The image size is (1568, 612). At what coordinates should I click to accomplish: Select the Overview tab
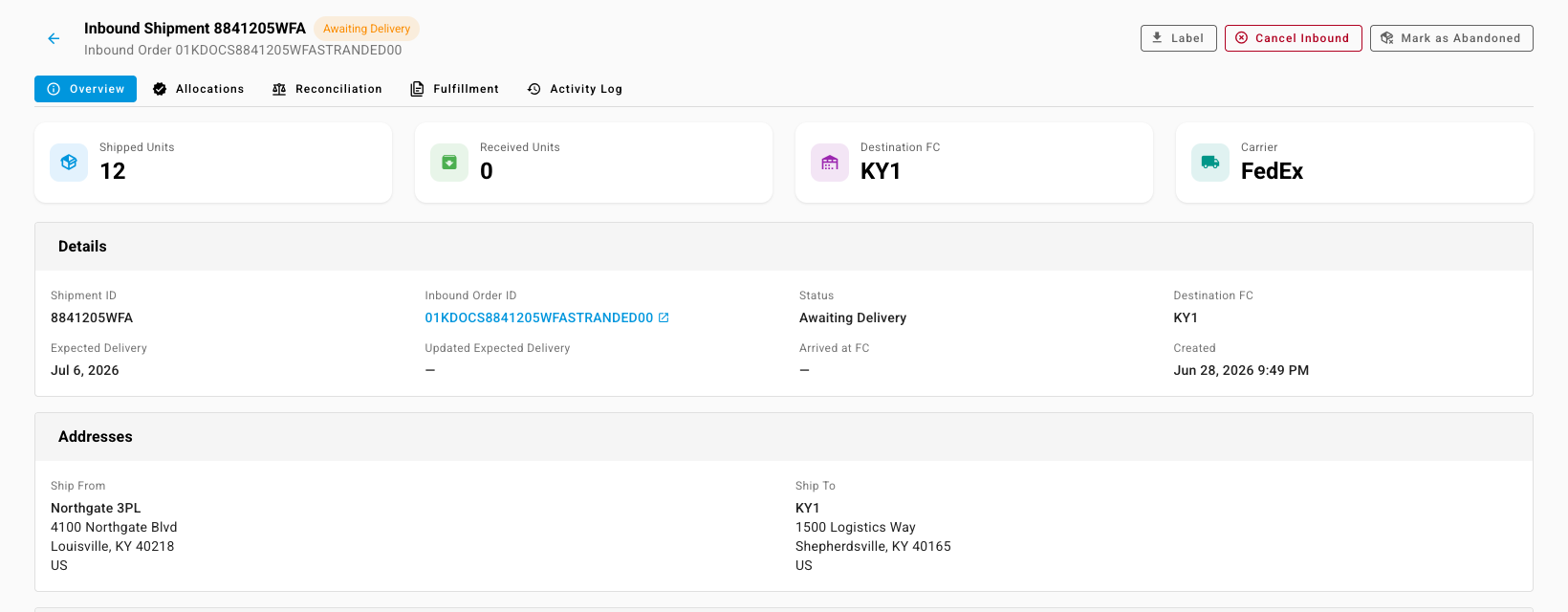coord(86,89)
